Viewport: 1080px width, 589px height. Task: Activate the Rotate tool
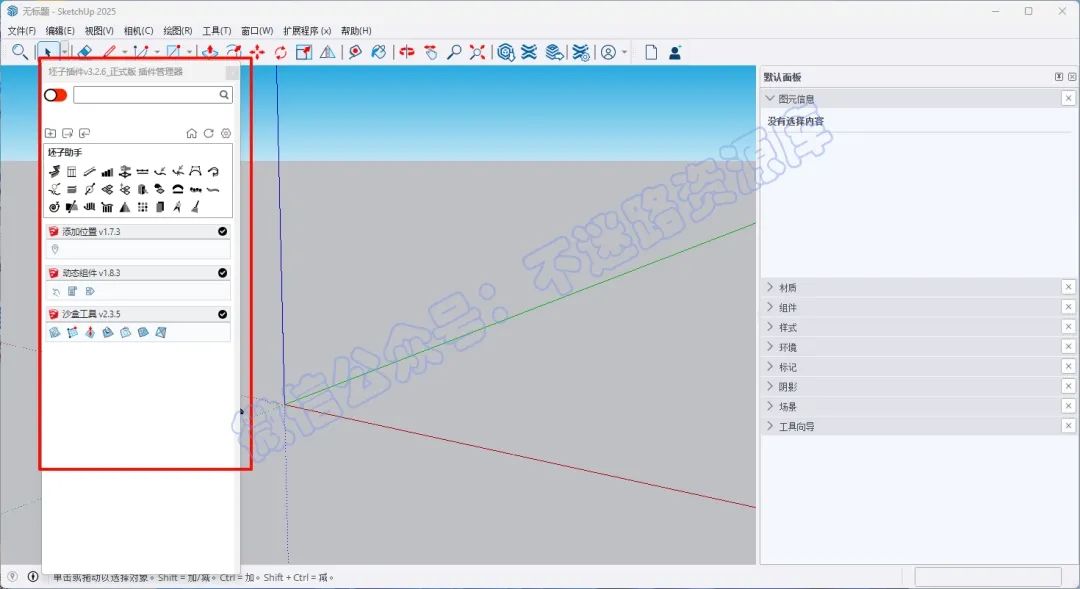click(x=280, y=52)
